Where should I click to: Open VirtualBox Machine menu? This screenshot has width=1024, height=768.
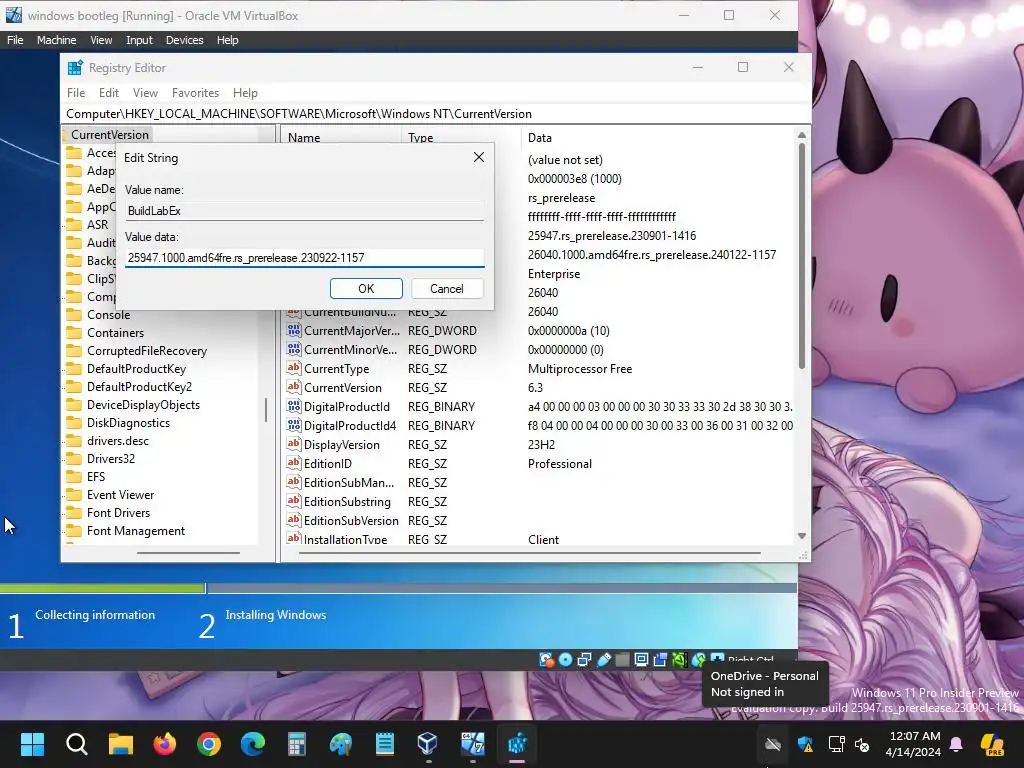click(x=56, y=40)
